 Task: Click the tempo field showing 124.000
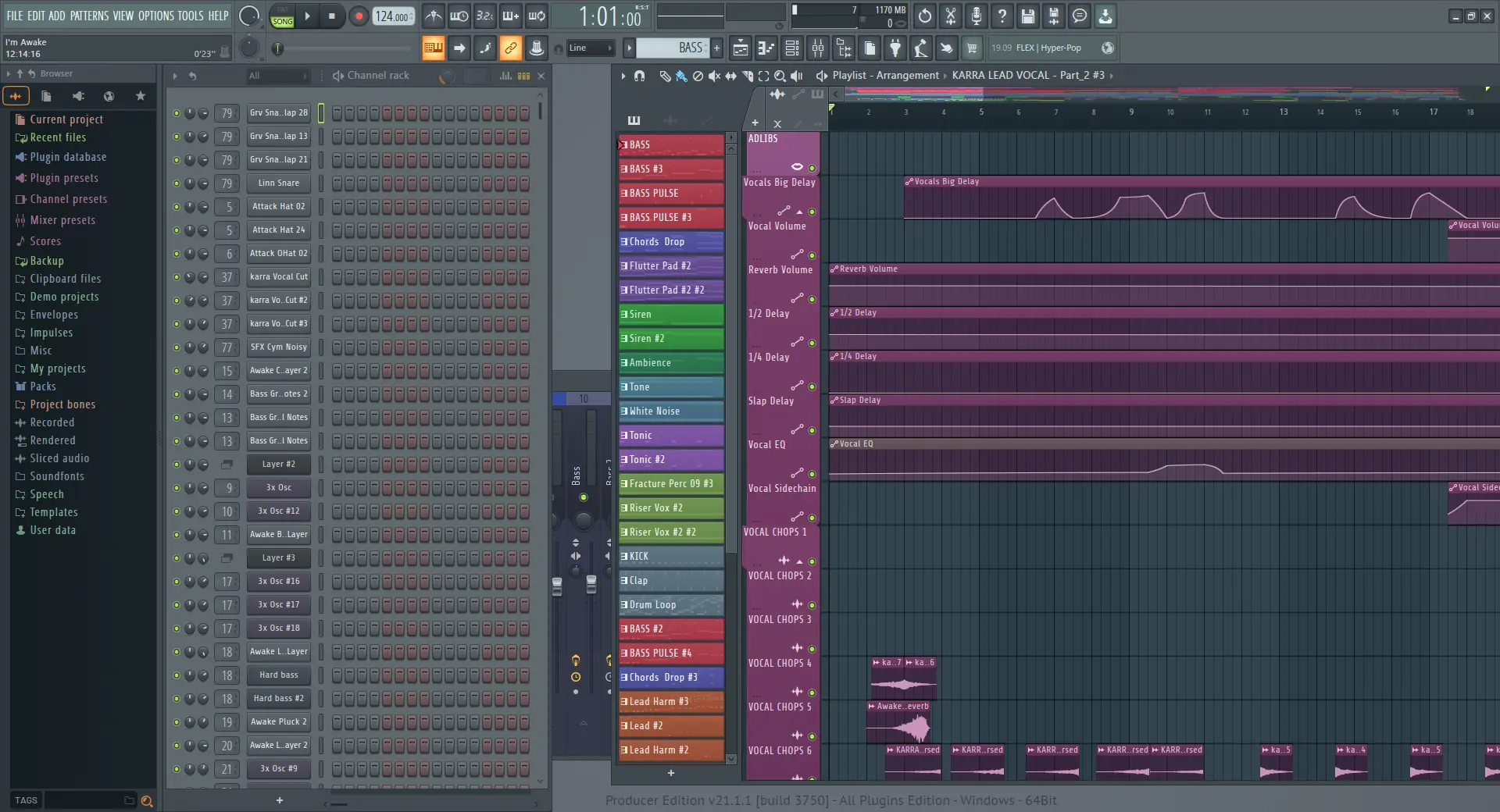click(393, 16)
